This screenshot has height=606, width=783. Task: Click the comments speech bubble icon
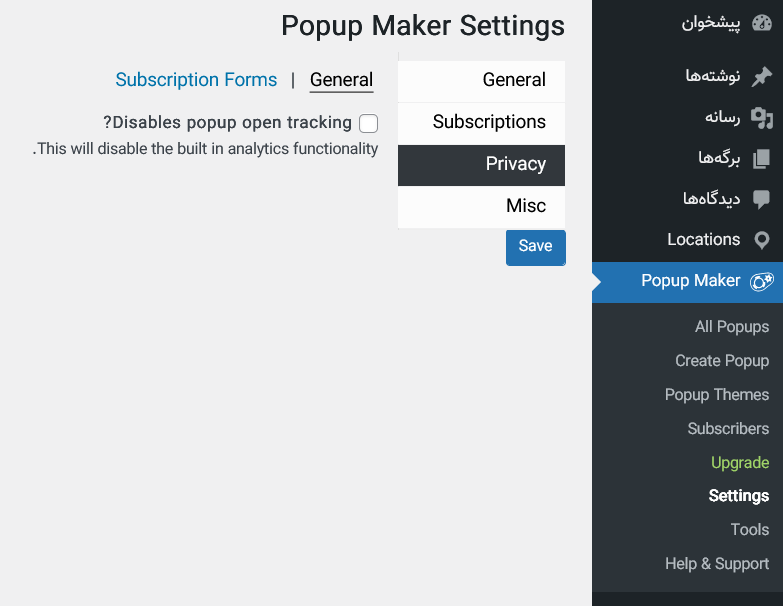pyautogui.click(x=762, y=200)
